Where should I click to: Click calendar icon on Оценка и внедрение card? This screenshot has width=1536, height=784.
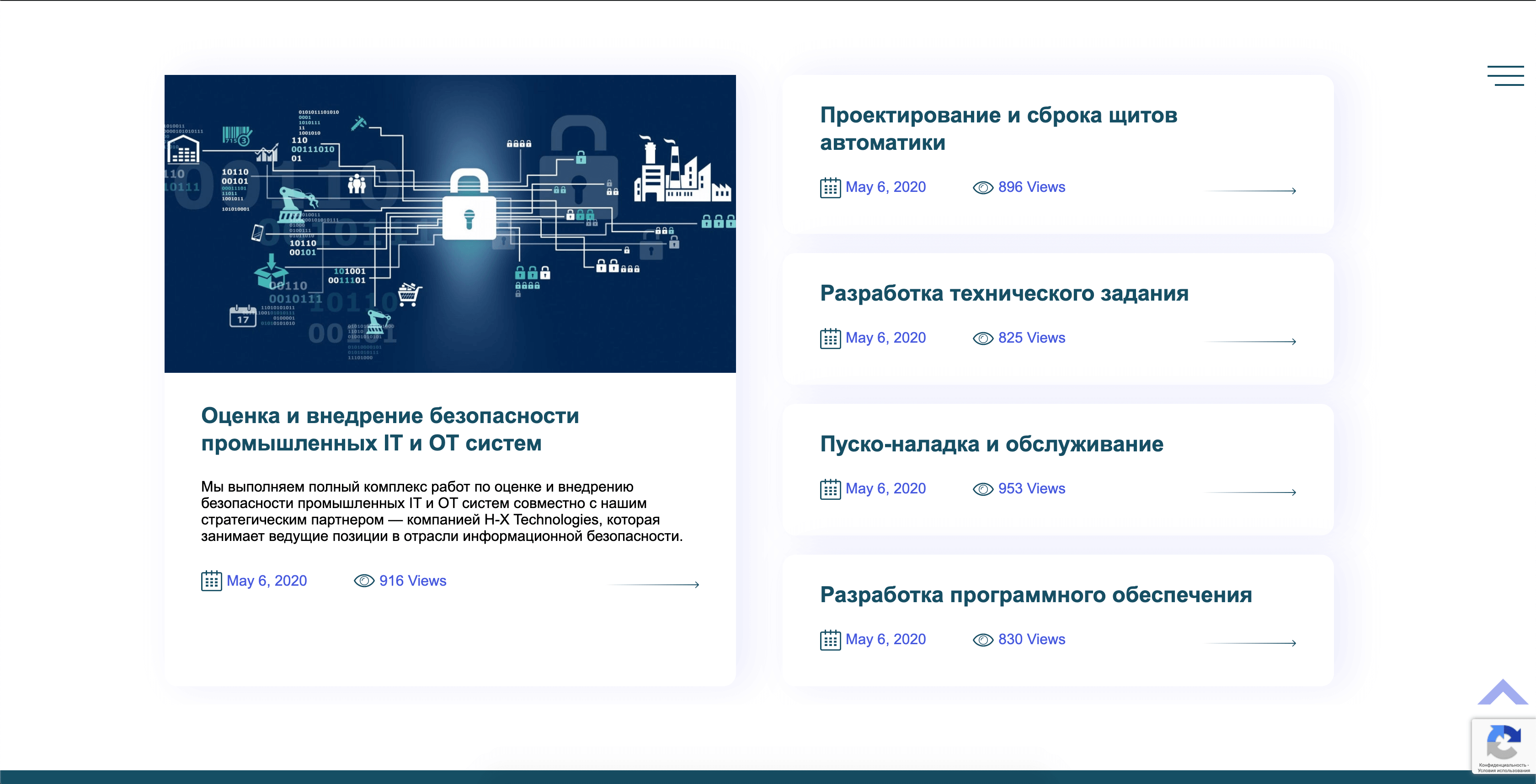(x=211, y=581)
